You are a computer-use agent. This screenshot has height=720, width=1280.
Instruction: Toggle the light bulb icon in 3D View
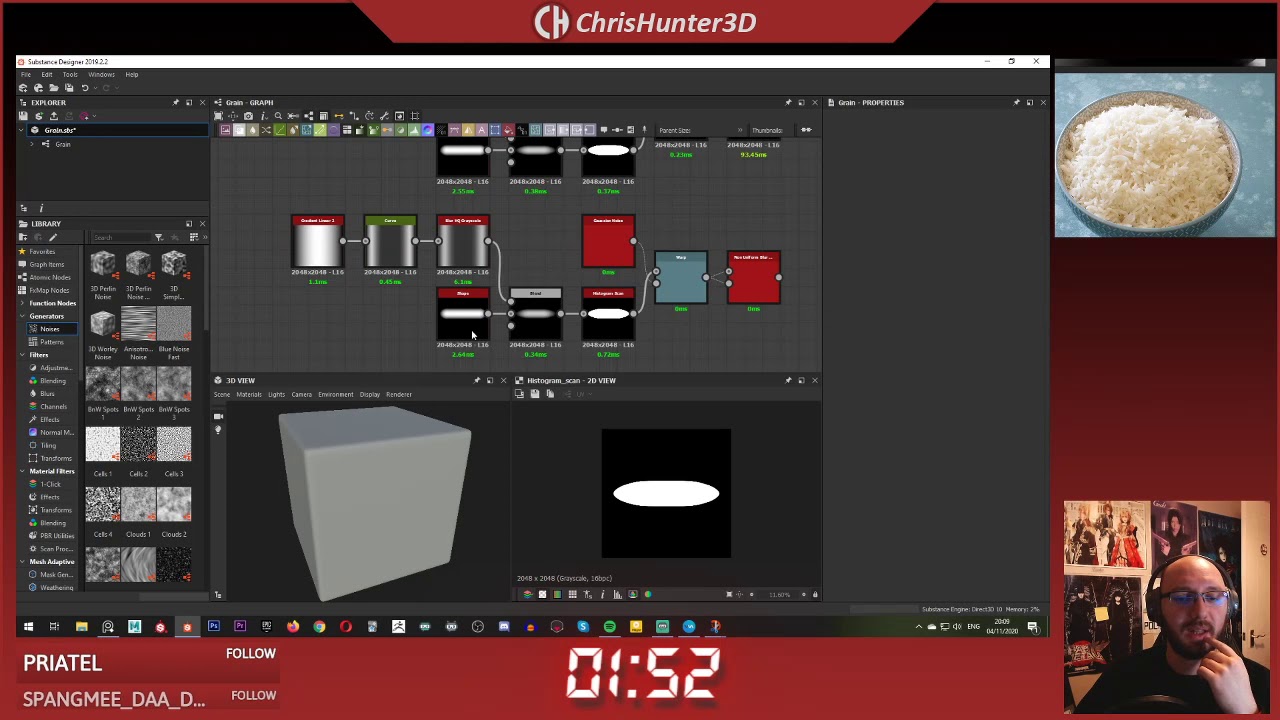(218, 430)
